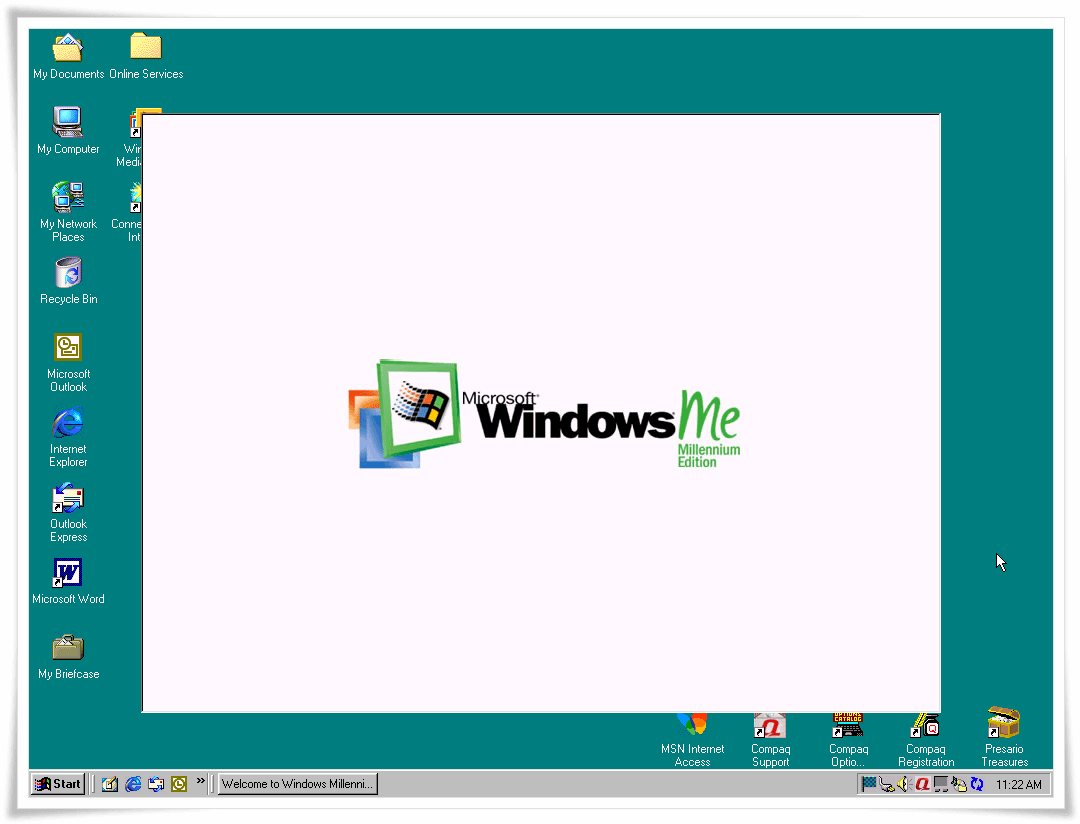The image size is (1080, 824).
Task: Open My Briefcase
Action: (67, 647)
